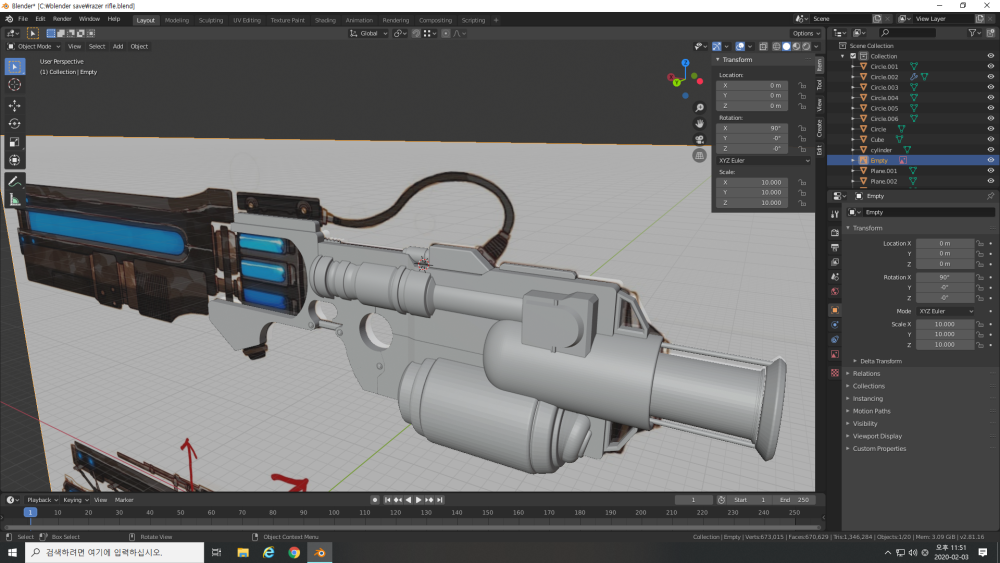Screen dimensions: 1000x563
Task: Switch to the Modeling workspace tab
Action: click(177, 20)
